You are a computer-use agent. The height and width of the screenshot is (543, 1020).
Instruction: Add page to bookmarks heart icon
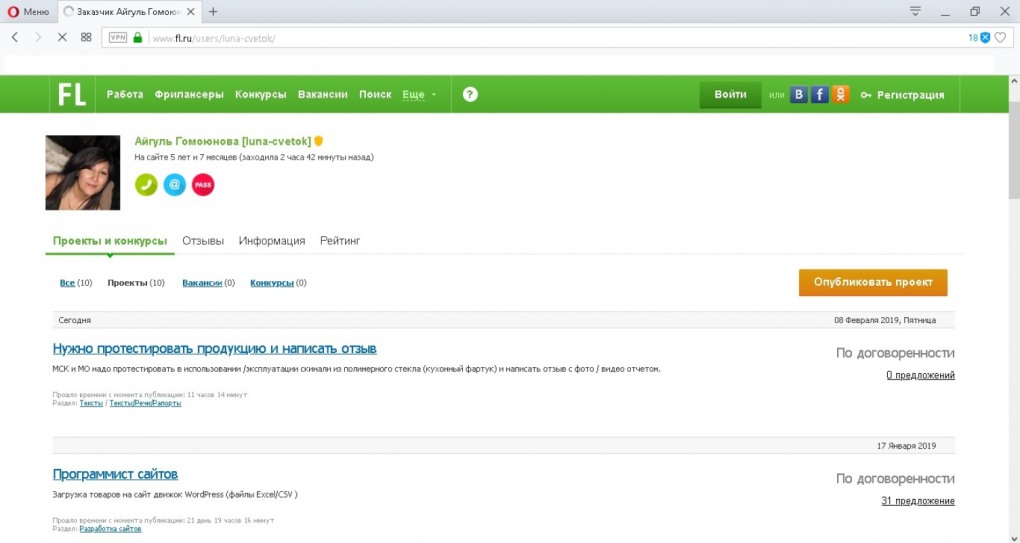click(x=1000, y=38)
